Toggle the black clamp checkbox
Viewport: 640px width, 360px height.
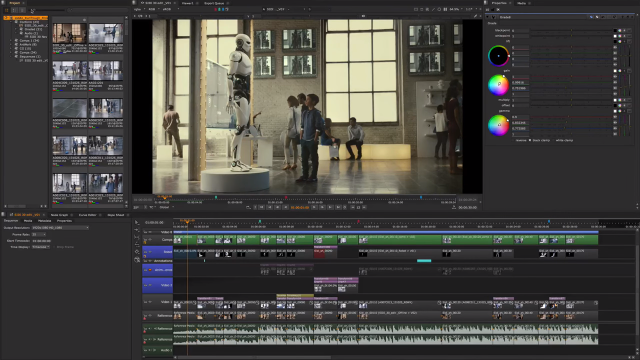(530, 140)
